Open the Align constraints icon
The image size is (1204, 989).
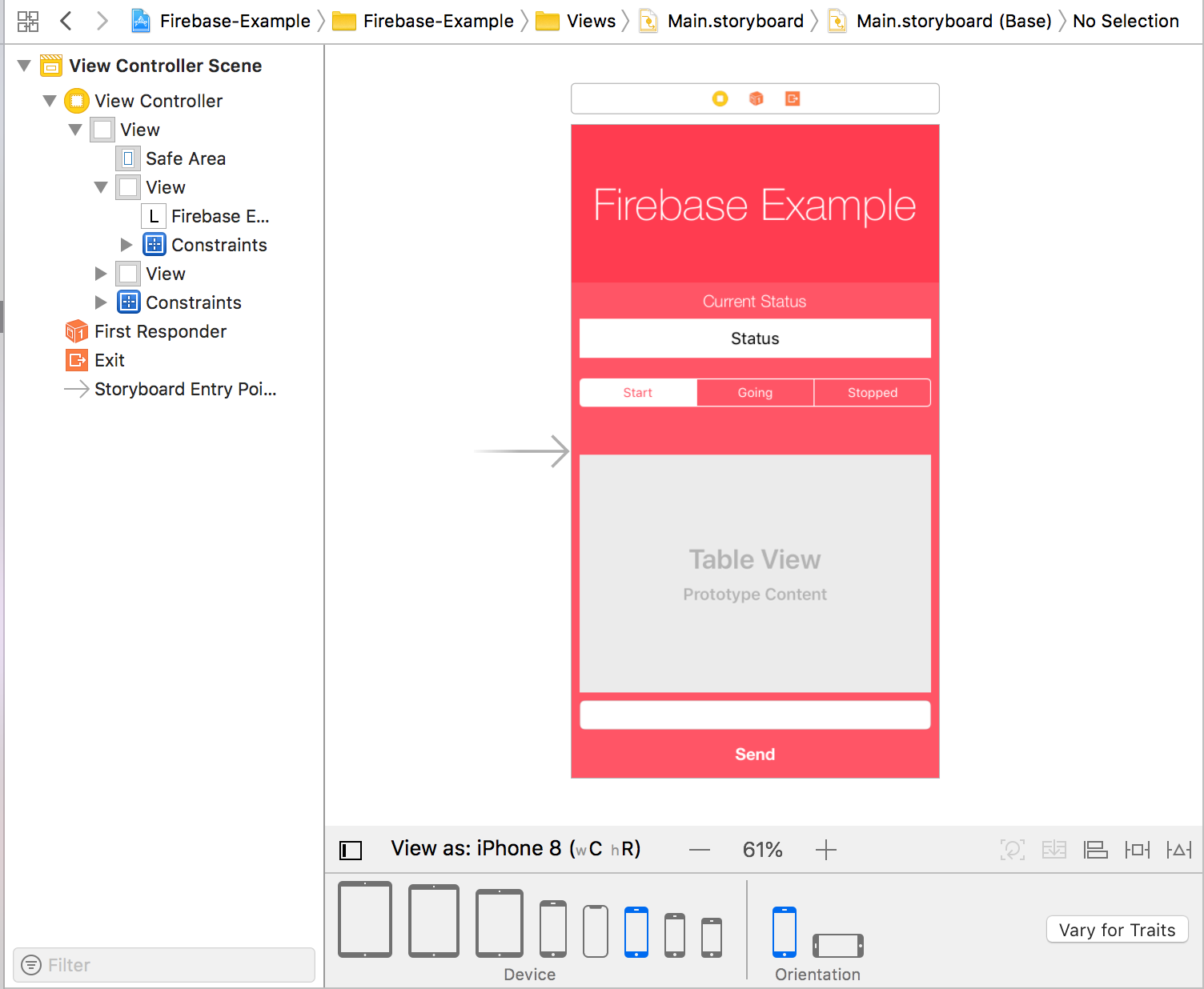tap(1095, 850)
